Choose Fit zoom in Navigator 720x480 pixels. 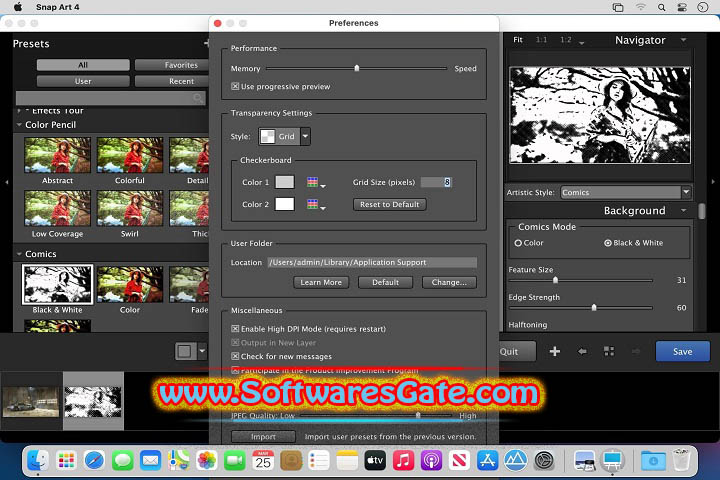tap(518, 40)
